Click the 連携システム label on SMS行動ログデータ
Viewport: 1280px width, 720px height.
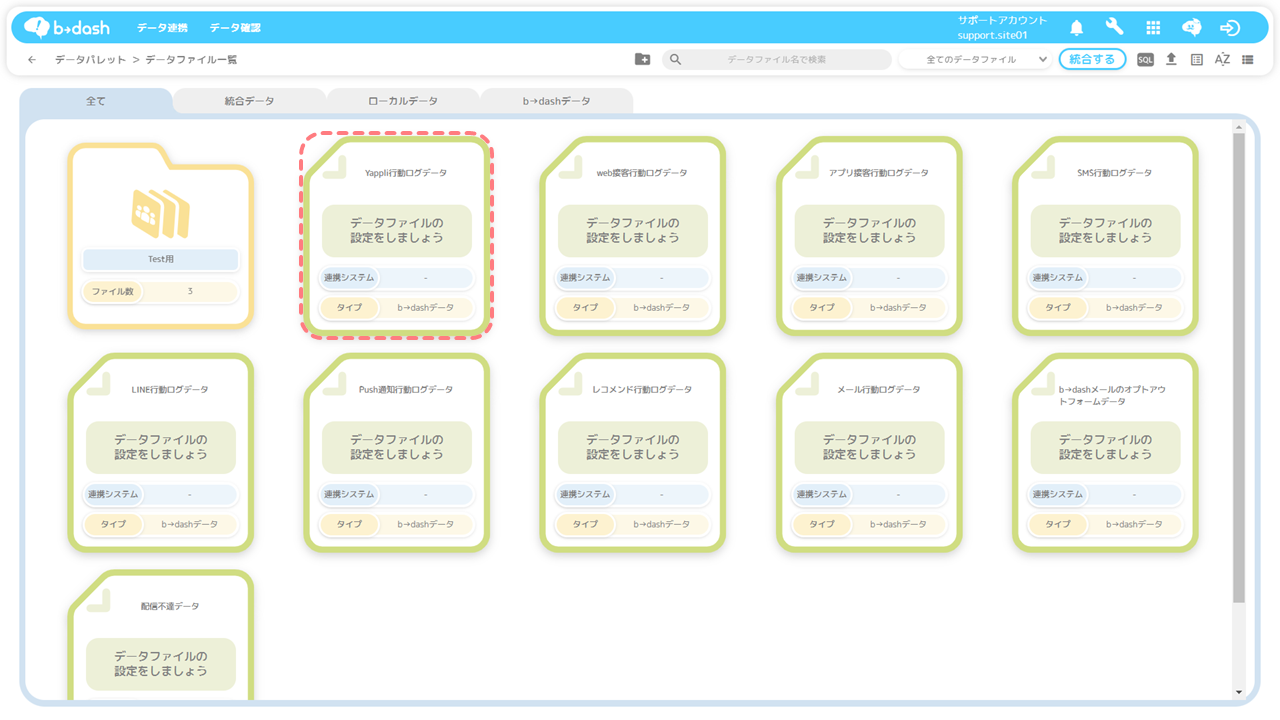point(1058,278)
